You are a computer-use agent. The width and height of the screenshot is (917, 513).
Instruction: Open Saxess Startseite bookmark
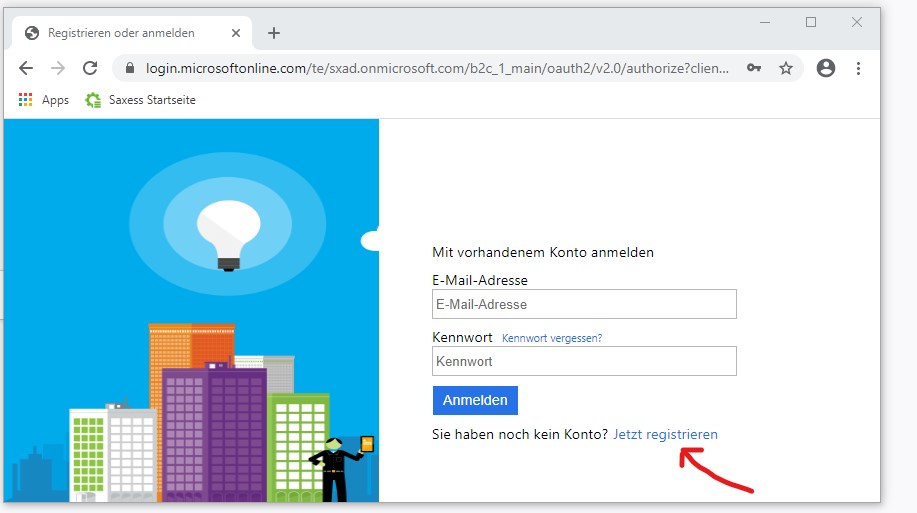click(x=141, y=100)
